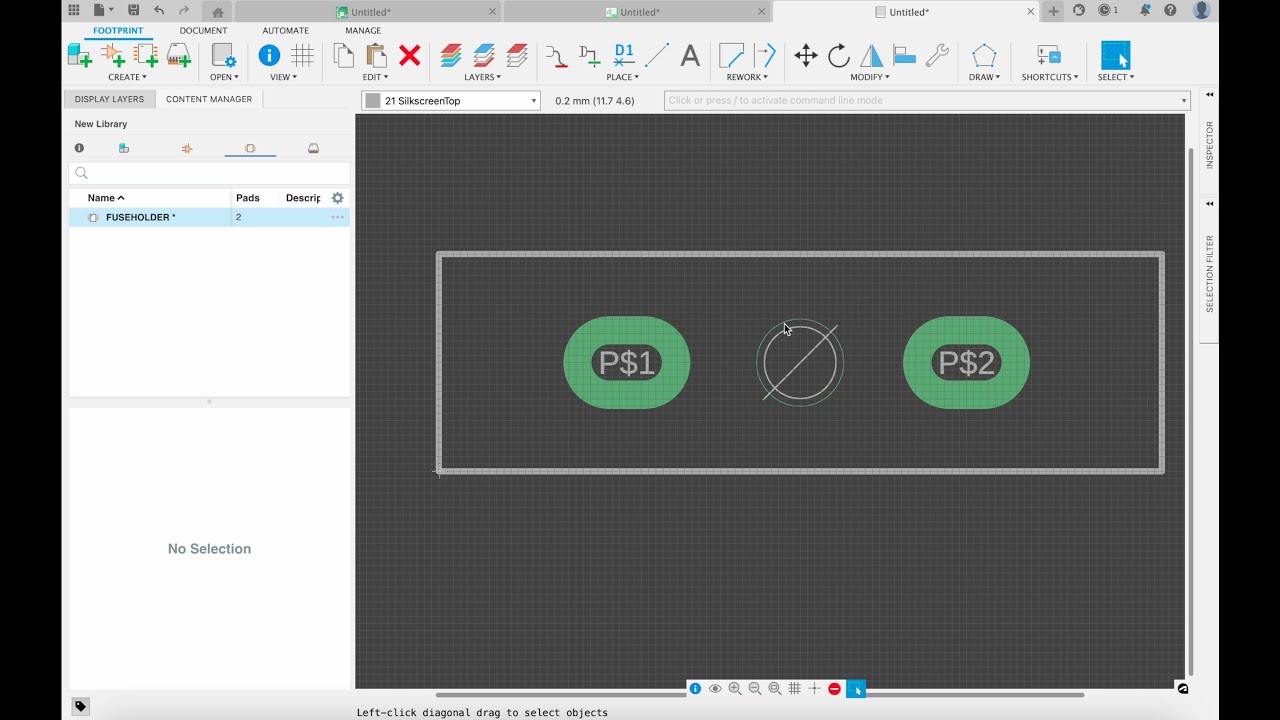
Task: Click the red-top layer stack icon
Action: coord(517,56)
